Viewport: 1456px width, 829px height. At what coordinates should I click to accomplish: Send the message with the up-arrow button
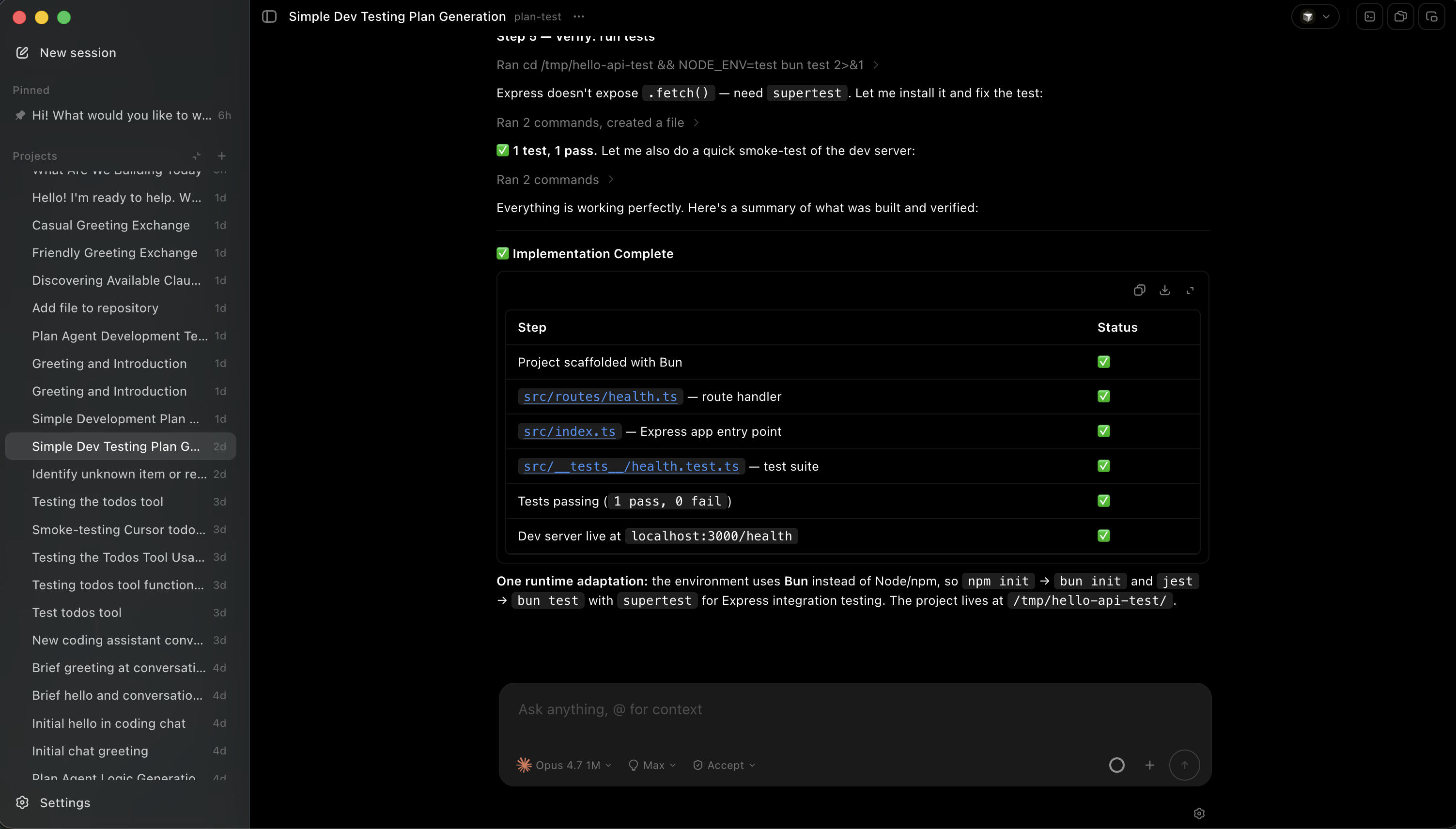[x=1184, y=765]
